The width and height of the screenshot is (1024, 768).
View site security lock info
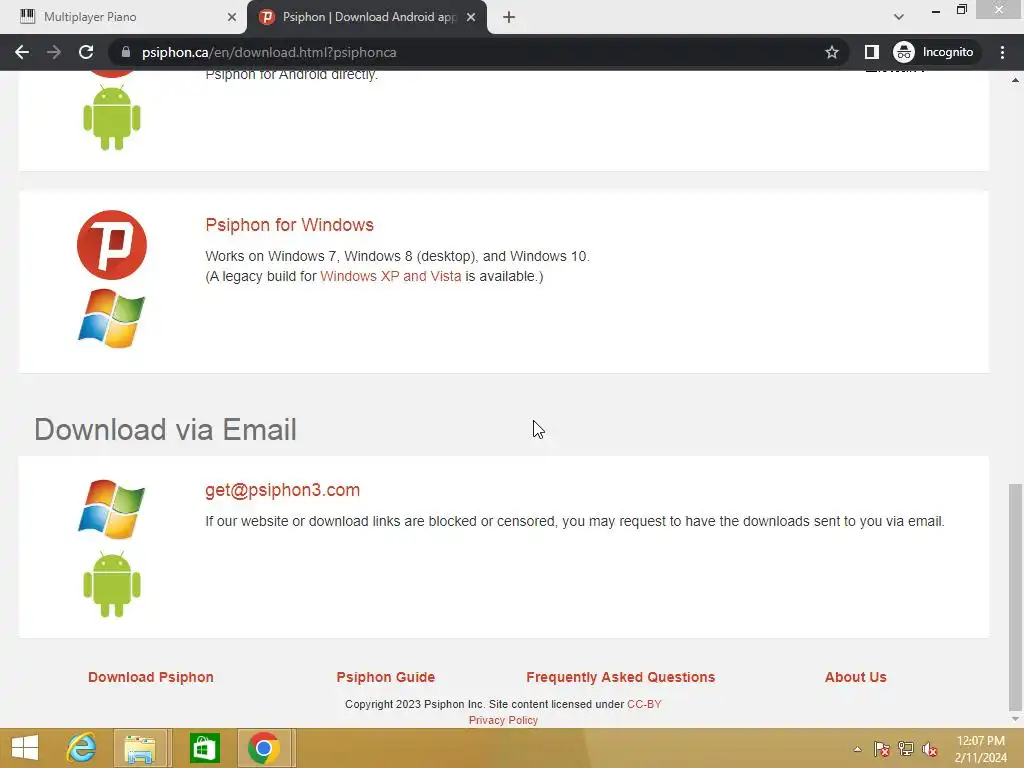coord(126,52)
